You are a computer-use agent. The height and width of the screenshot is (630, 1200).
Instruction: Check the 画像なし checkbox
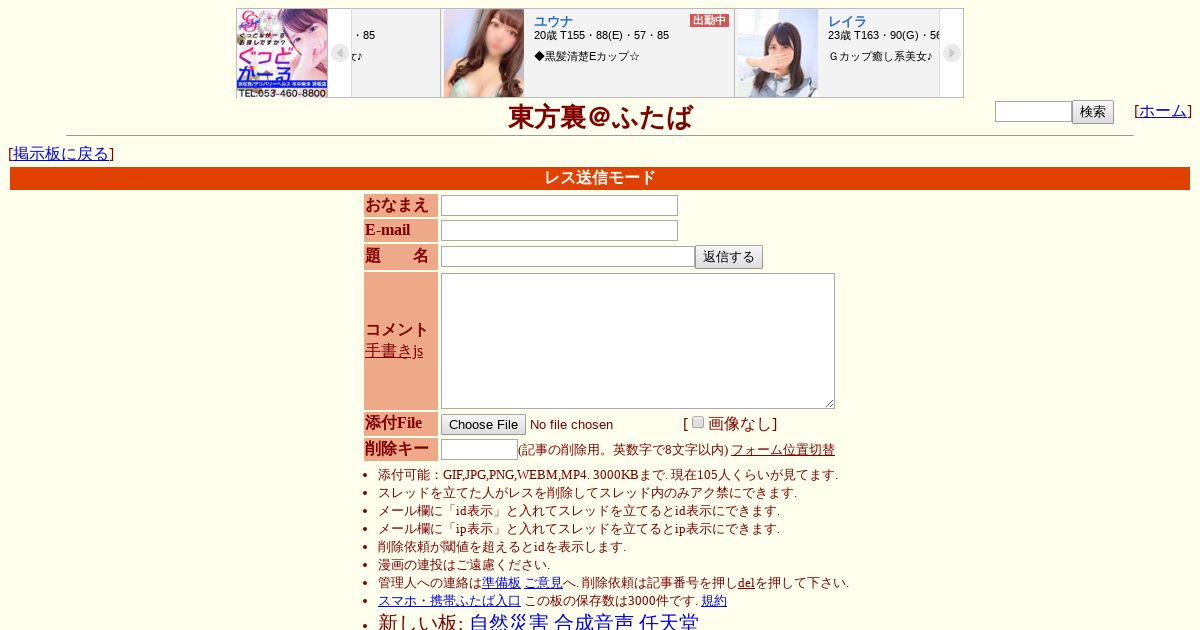click(x=698, y=422)
